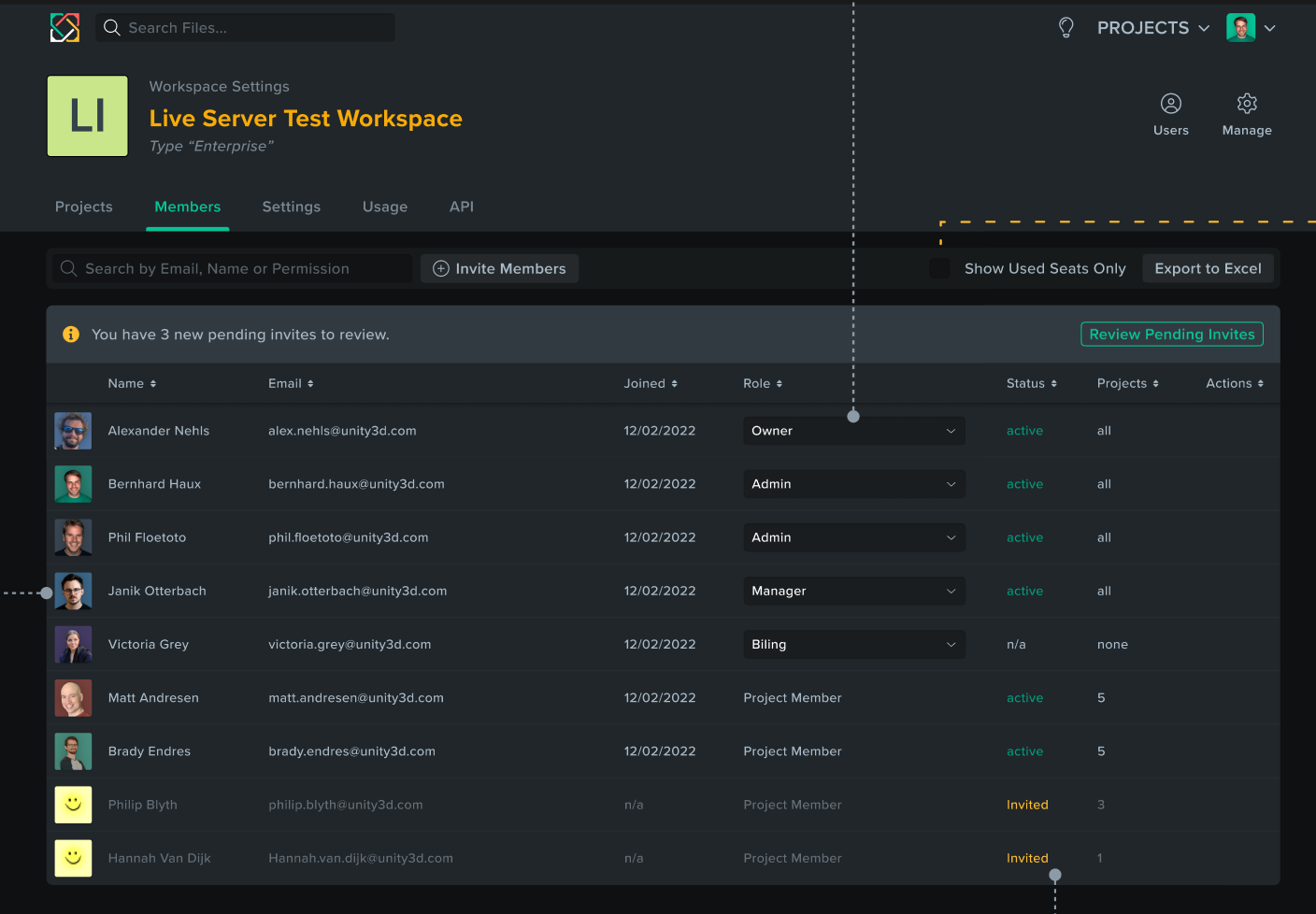Export member list to Excel
Image resolution: width=1316 pixels, height=914 pixels.
(x=1208, y=269)
